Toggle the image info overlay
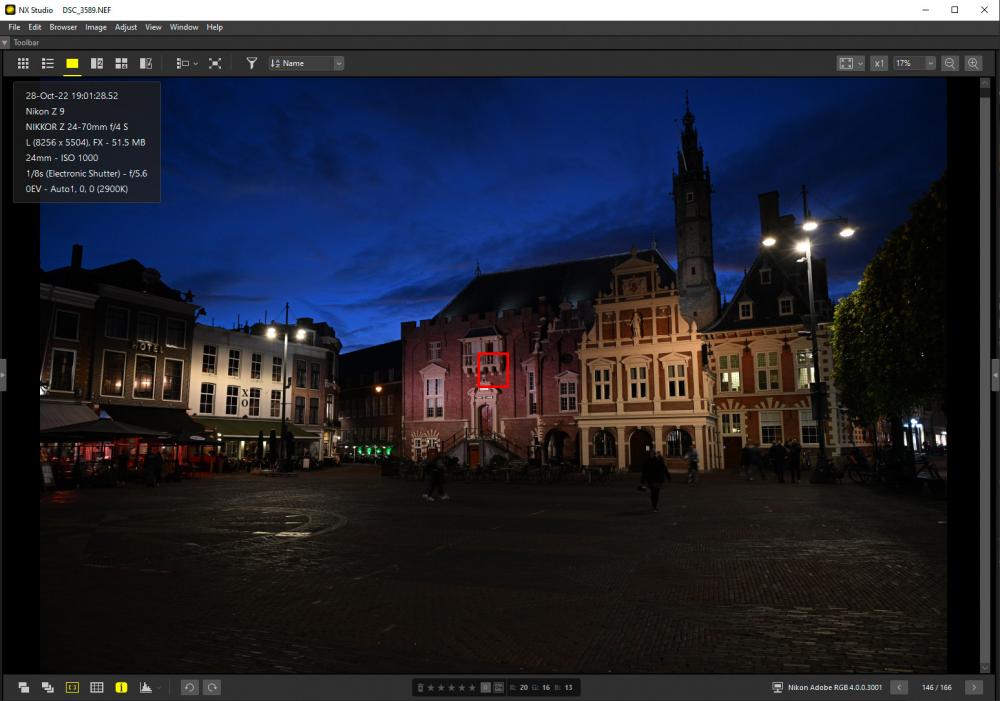1000x701 pixels. (x=121, y=687)
